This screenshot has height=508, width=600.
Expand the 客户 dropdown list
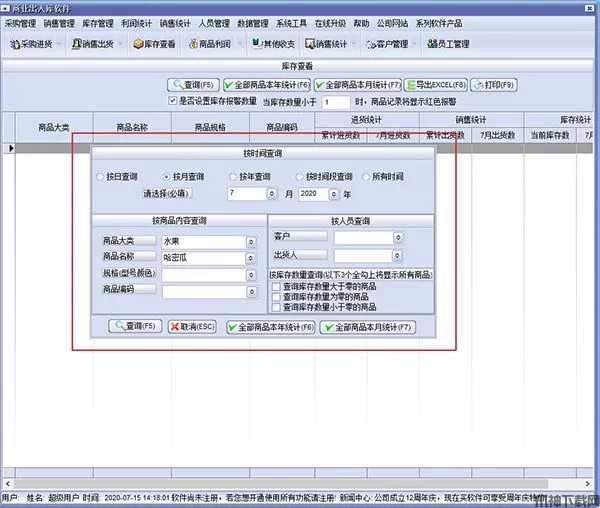(398, 238)
